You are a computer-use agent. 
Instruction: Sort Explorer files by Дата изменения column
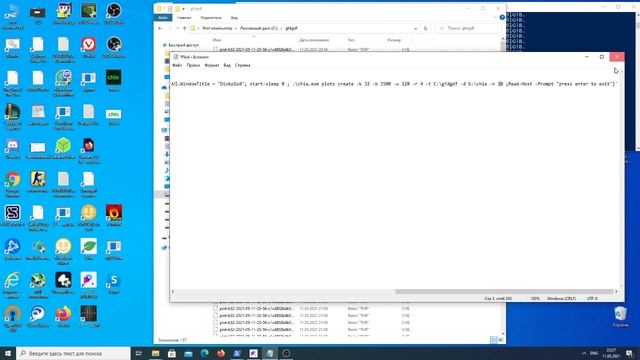coord(314,40)
